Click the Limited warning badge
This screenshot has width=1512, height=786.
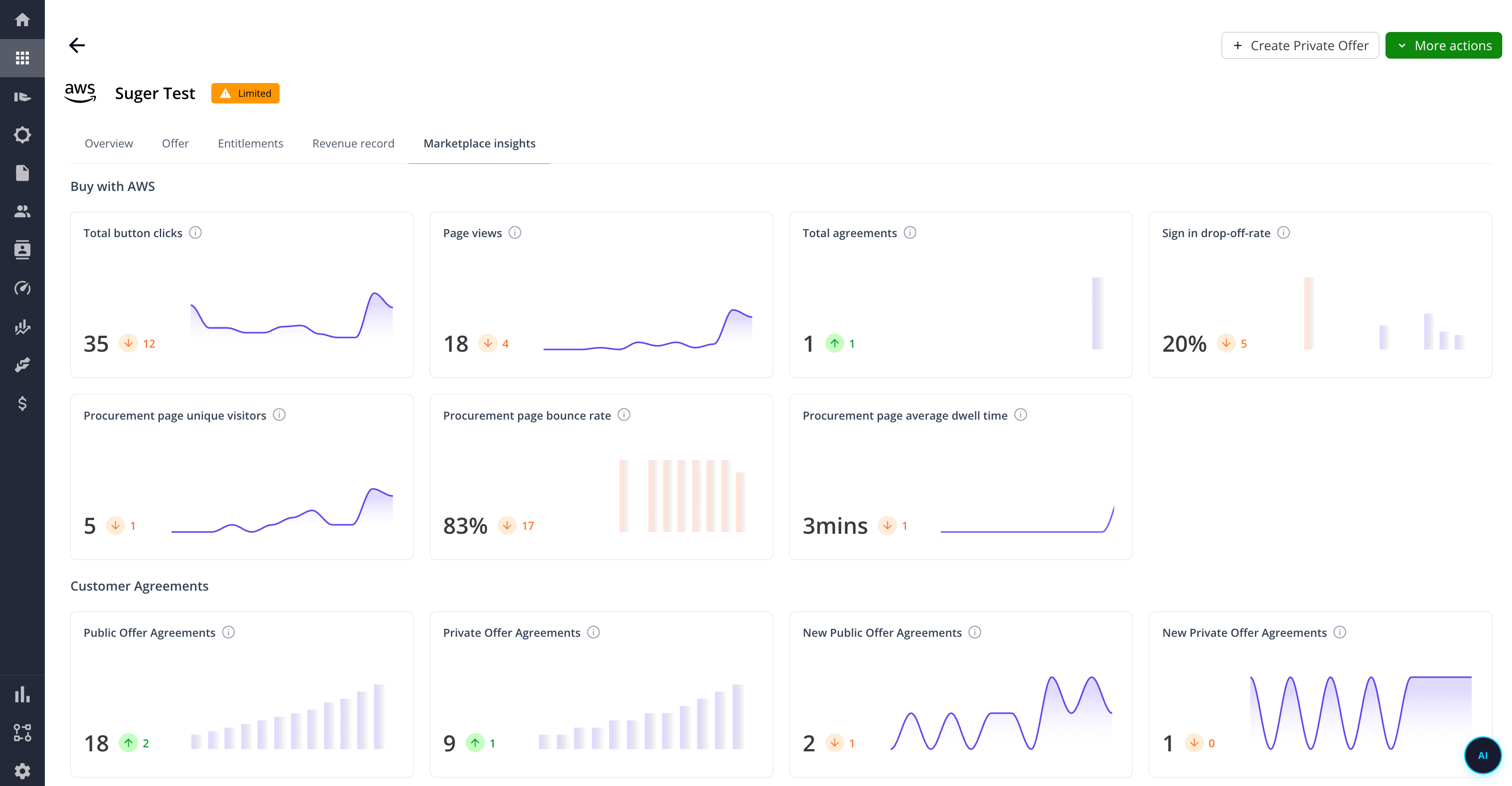pos(245,93)
